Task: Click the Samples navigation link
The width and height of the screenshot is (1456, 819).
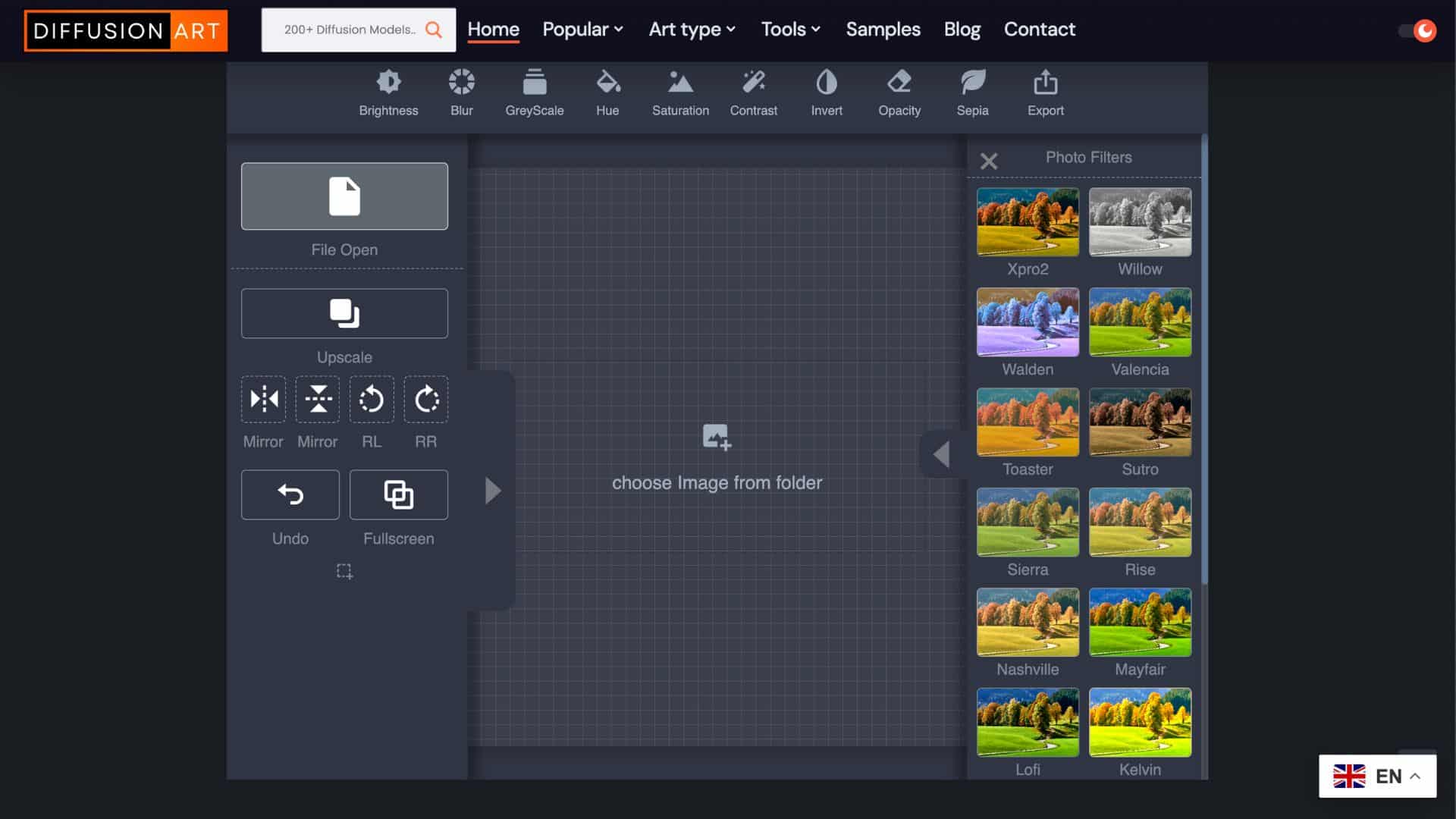Action: point(883,29)
